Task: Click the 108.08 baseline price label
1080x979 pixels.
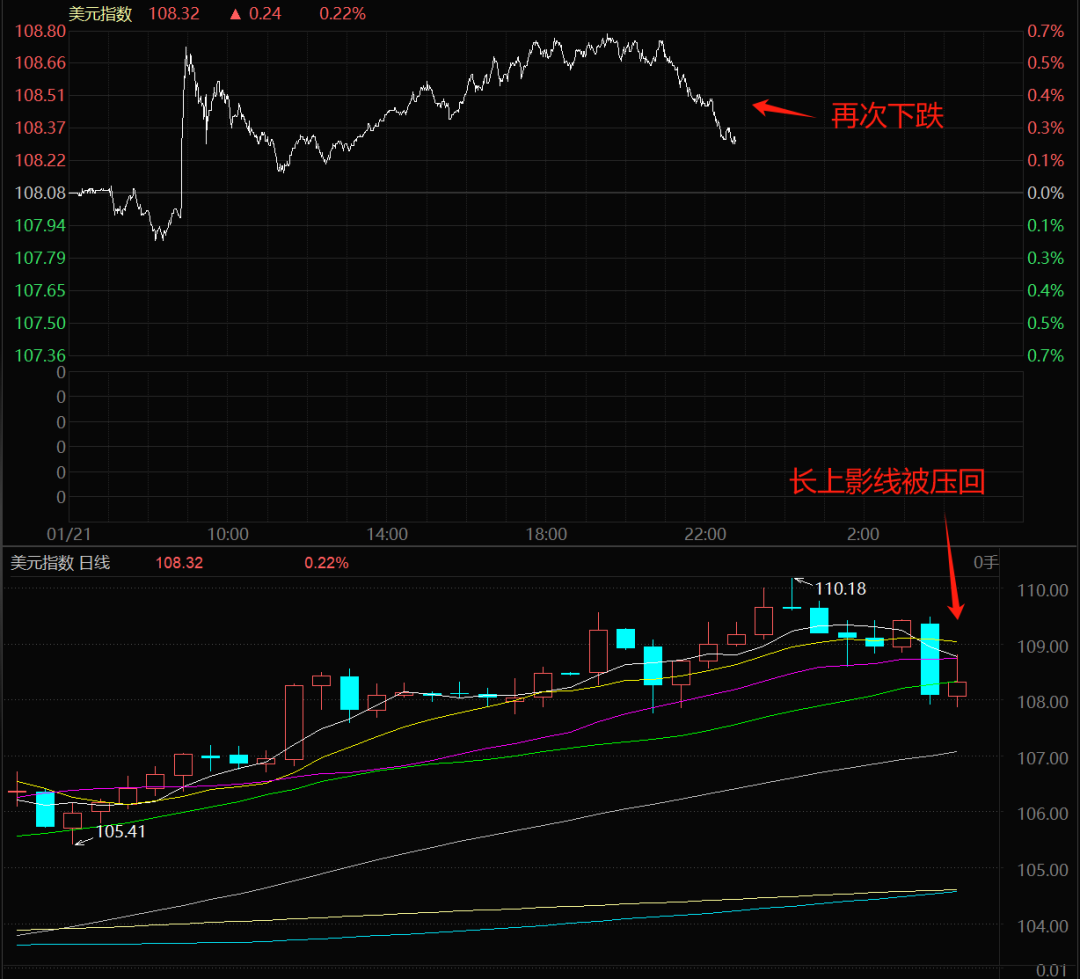Action: click(x=40, y=192)
